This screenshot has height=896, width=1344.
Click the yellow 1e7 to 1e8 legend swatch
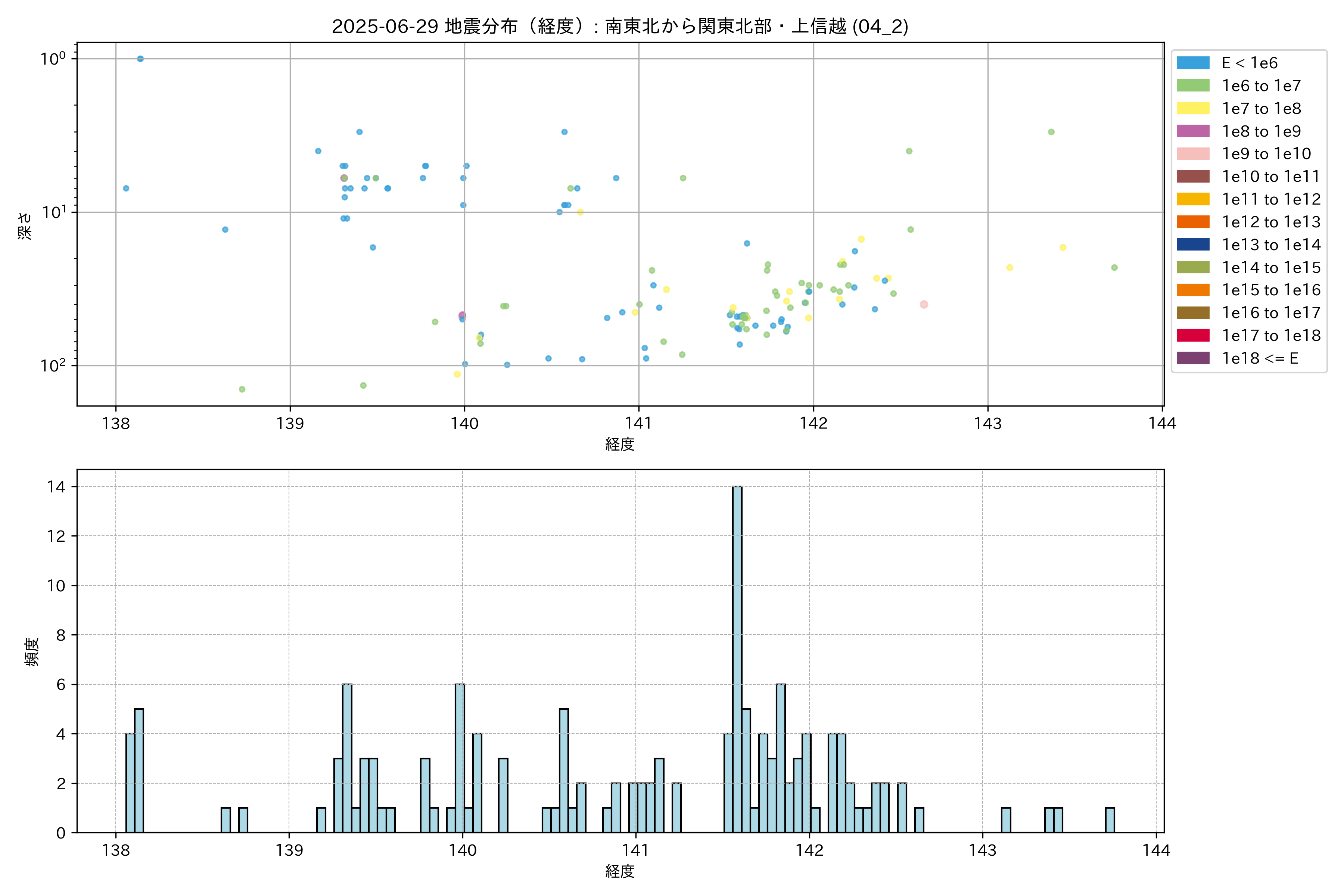(1192, 109)
